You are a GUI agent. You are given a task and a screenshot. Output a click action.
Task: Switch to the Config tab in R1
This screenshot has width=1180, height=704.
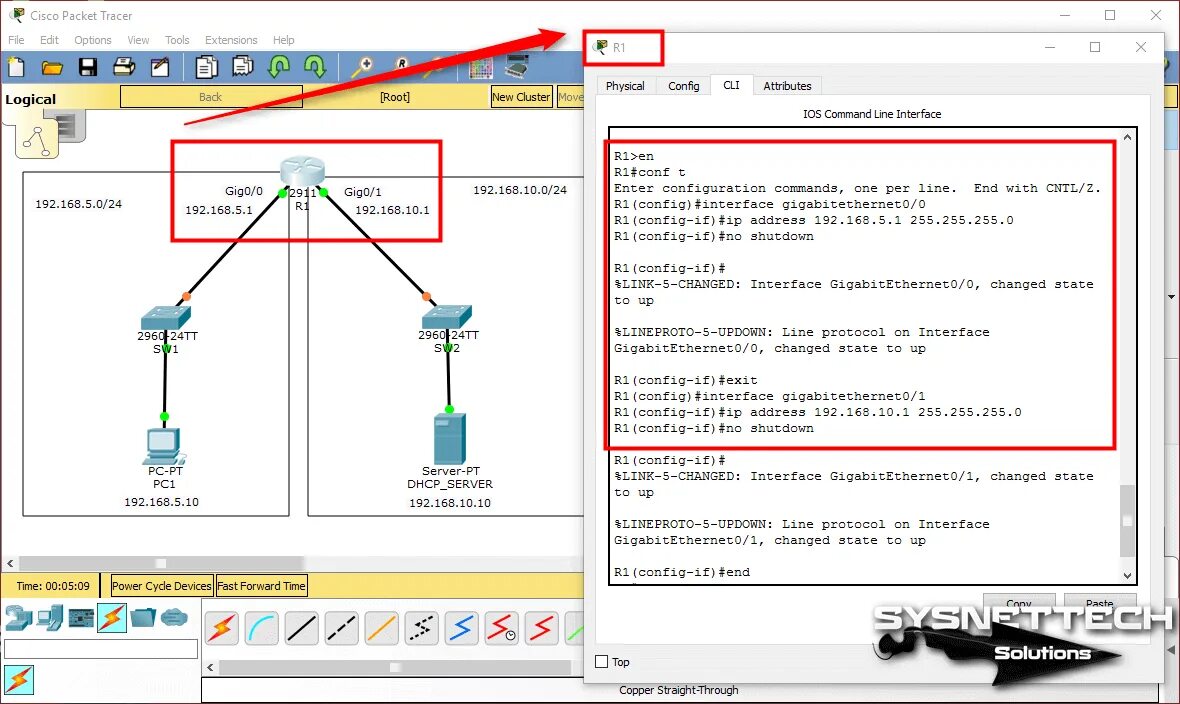point(683,86)
